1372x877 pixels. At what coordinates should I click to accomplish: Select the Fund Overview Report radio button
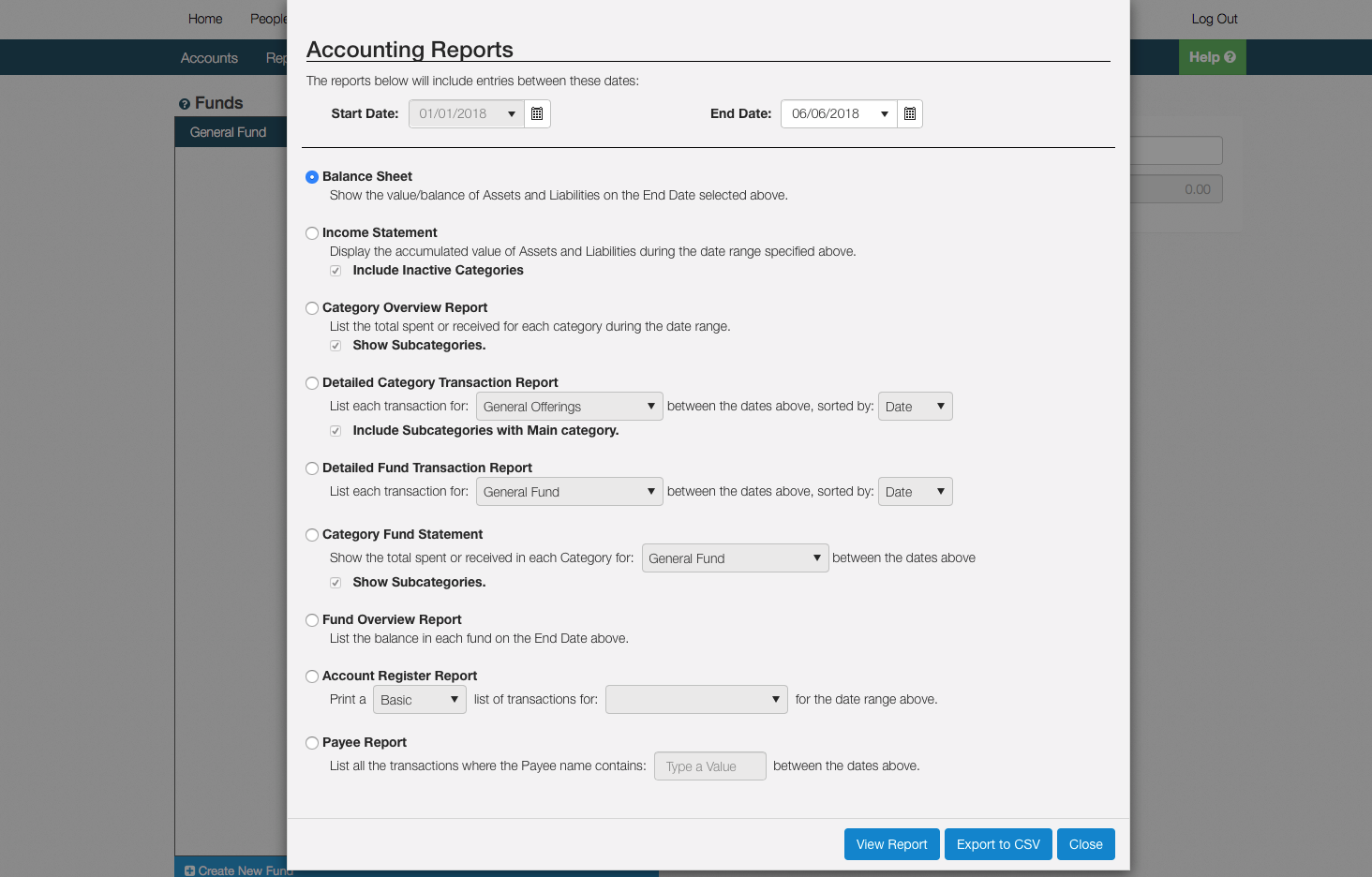[x=312, y=620]
